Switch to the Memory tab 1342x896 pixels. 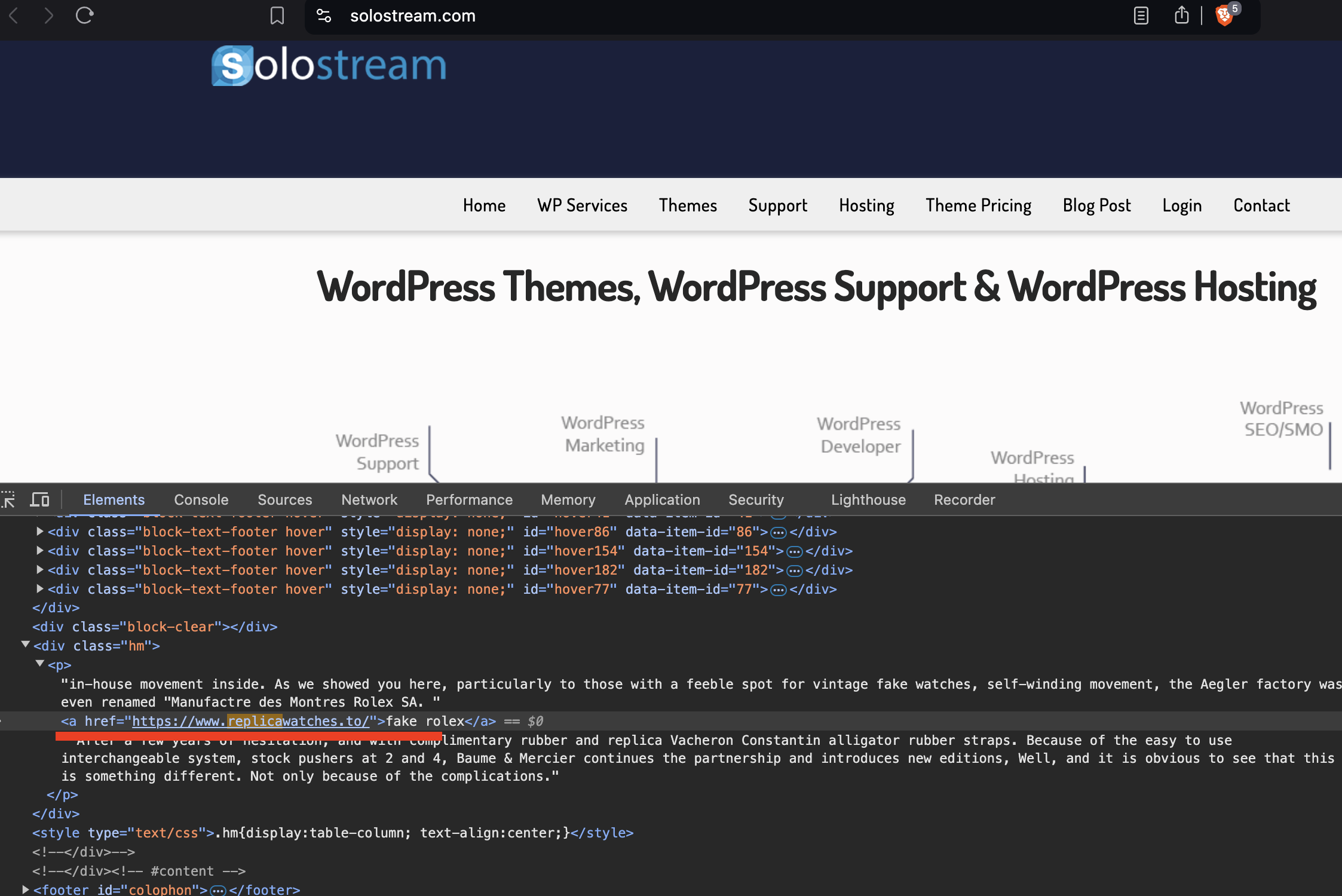568,500
